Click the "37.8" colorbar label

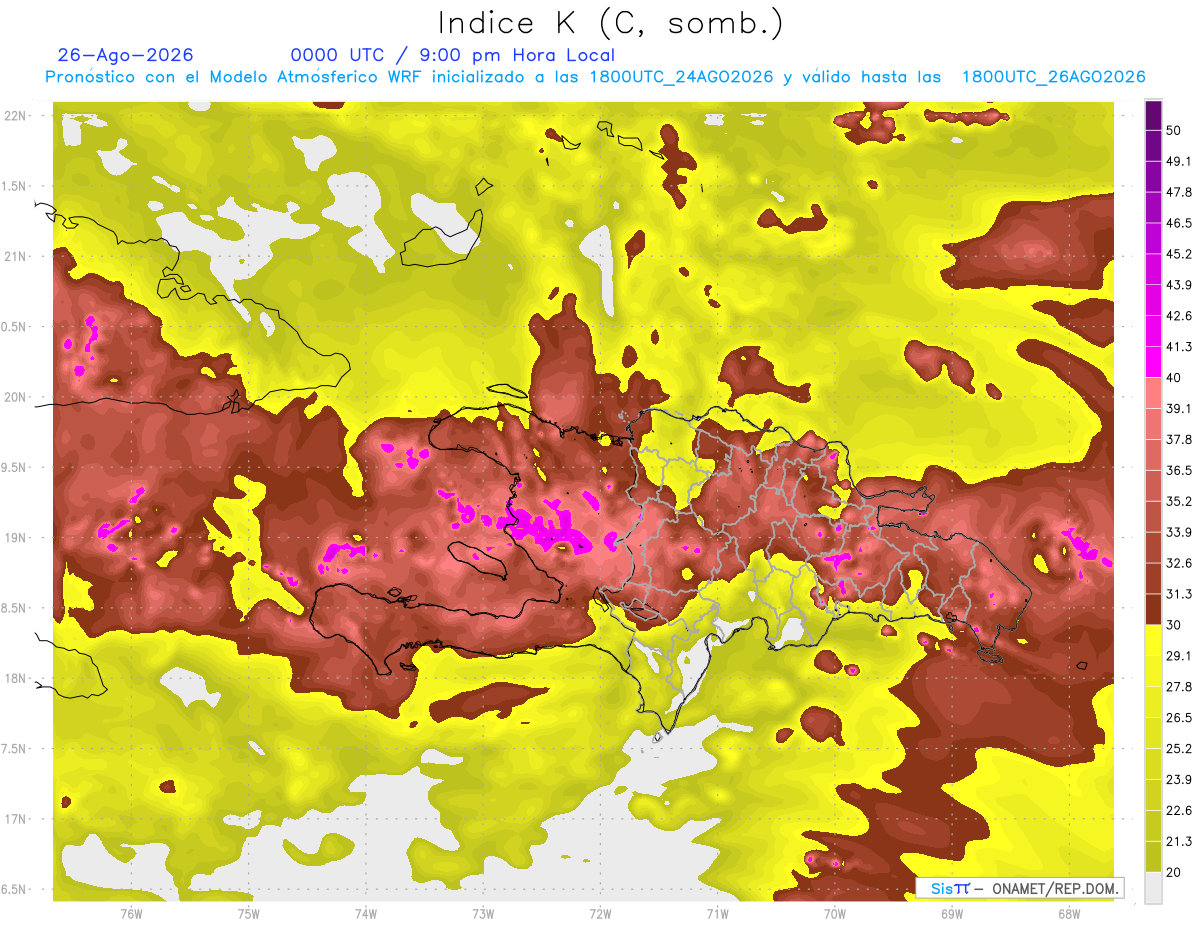click(x=1179, y=439)
